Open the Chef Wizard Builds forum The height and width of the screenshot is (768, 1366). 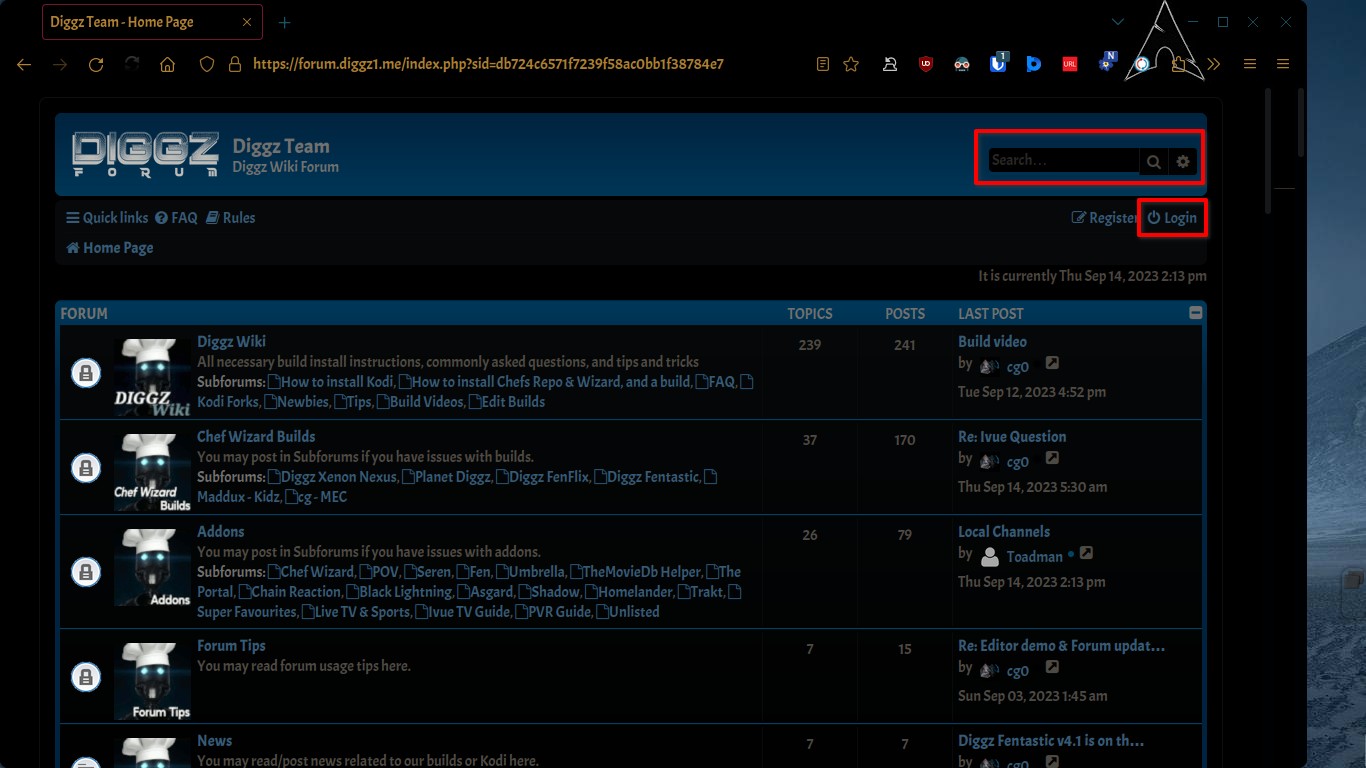[x=256, y=437]
